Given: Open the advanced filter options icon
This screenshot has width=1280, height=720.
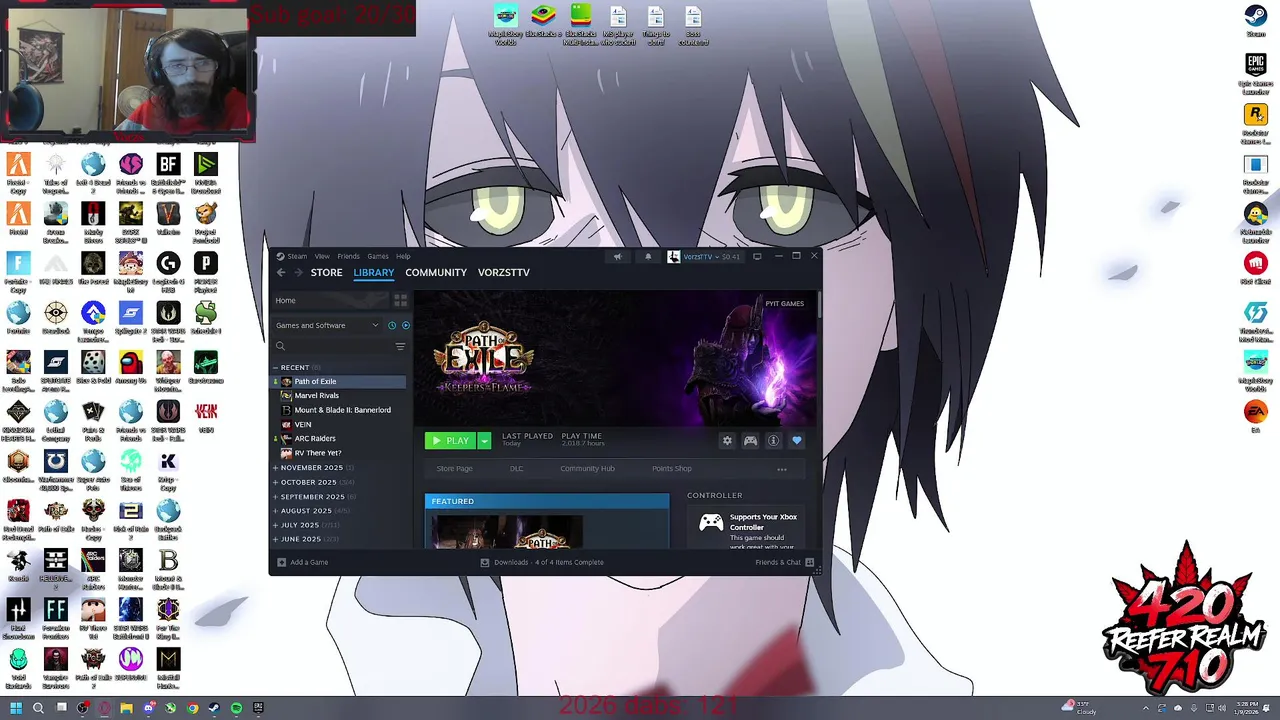Looking at the screenshot, I should [400, 346].
